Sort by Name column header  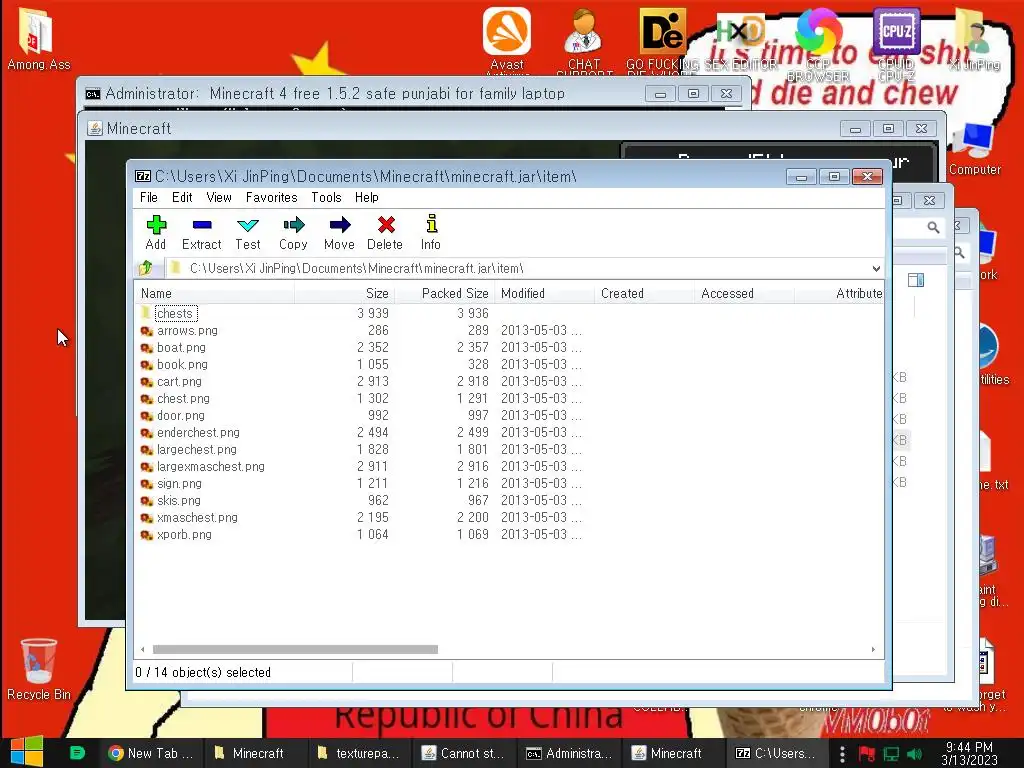215,293
